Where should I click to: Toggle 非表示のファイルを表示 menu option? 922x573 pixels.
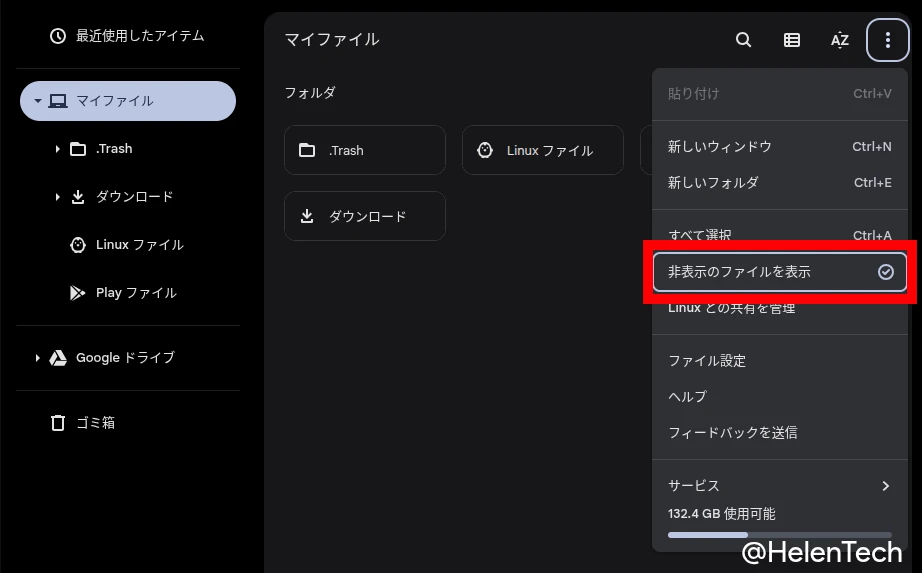click(779, 272)
